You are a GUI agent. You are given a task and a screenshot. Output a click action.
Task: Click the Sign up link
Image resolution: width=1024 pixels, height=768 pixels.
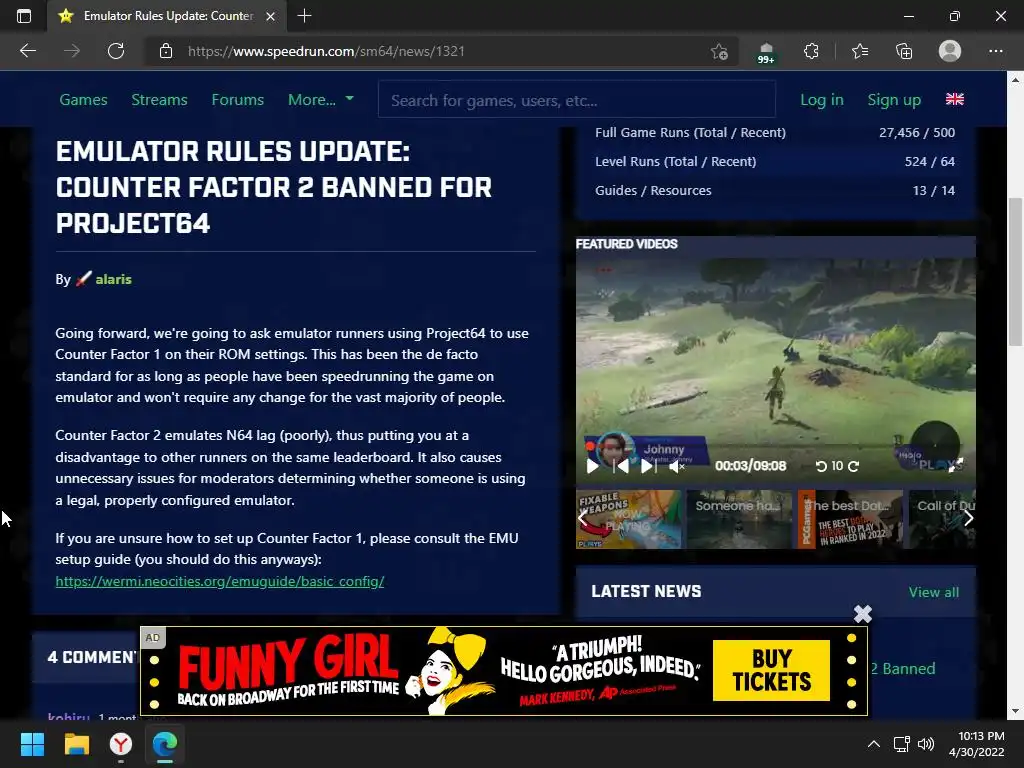point(894,100)
